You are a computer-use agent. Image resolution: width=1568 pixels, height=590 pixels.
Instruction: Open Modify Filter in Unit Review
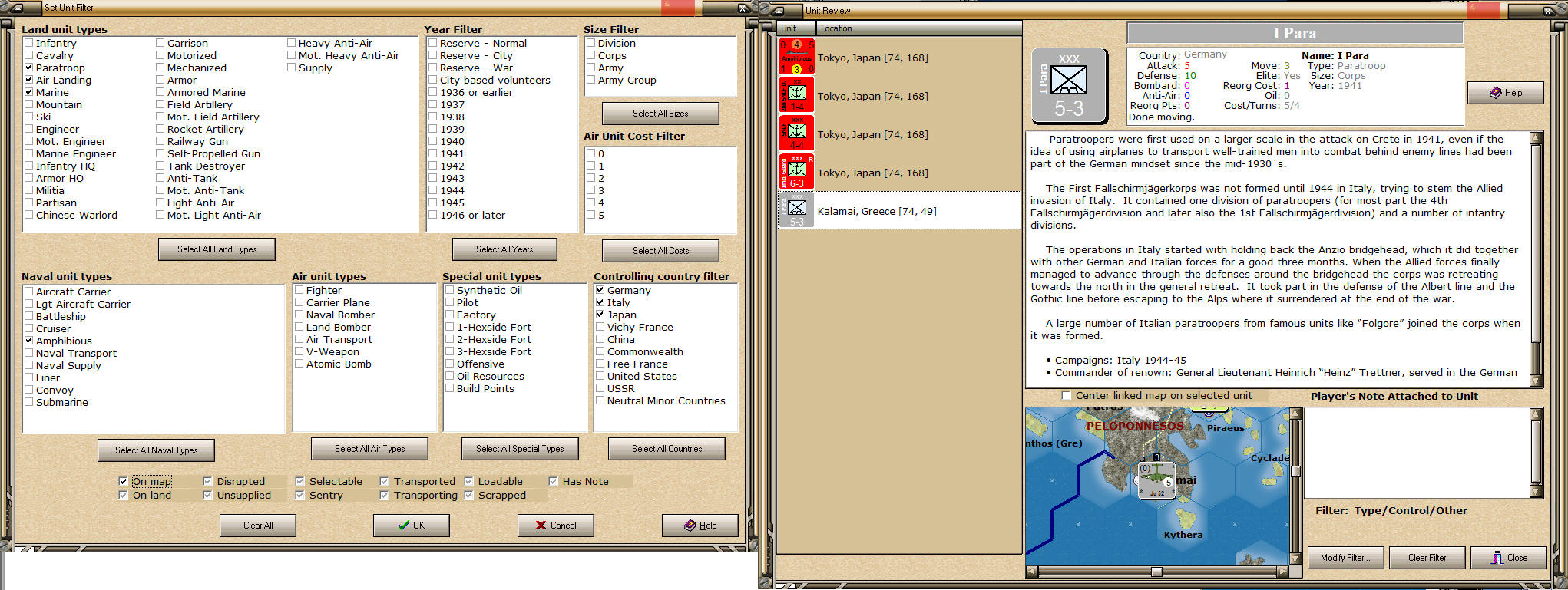point(1345,558)
